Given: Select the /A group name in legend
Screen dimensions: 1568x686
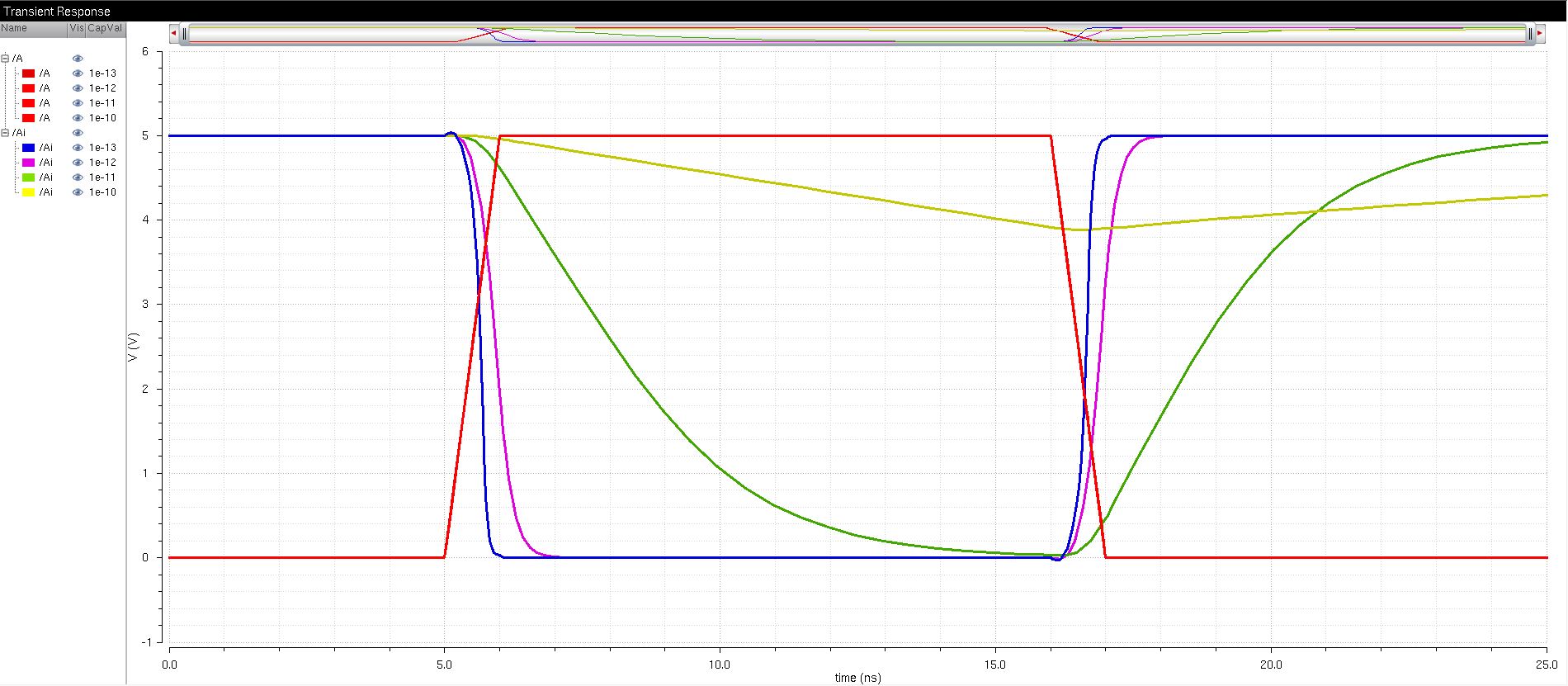Looking at the screenshot, I should 17,59.
